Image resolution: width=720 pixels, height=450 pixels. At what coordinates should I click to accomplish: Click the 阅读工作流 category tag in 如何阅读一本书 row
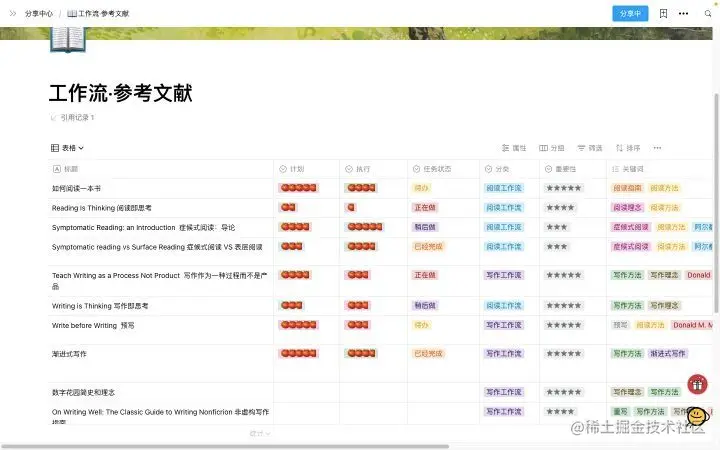click(504, 188)
